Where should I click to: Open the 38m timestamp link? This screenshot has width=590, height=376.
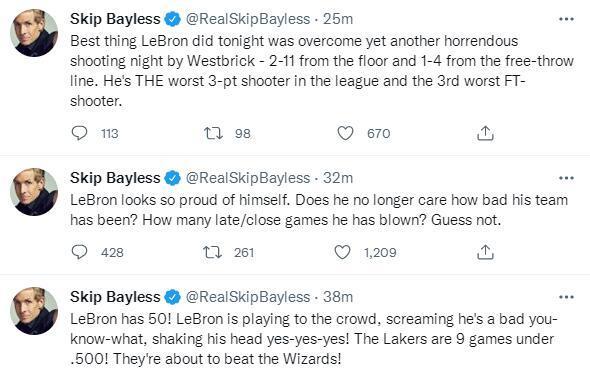pyautogui.click(x=338, y=297)
